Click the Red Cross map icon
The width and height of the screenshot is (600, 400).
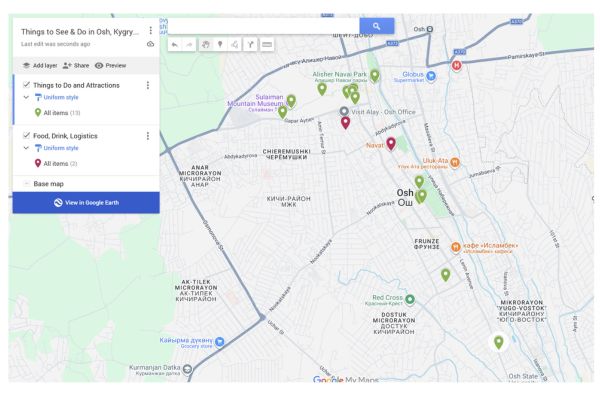pyautogui.click(x=409, y=299)
